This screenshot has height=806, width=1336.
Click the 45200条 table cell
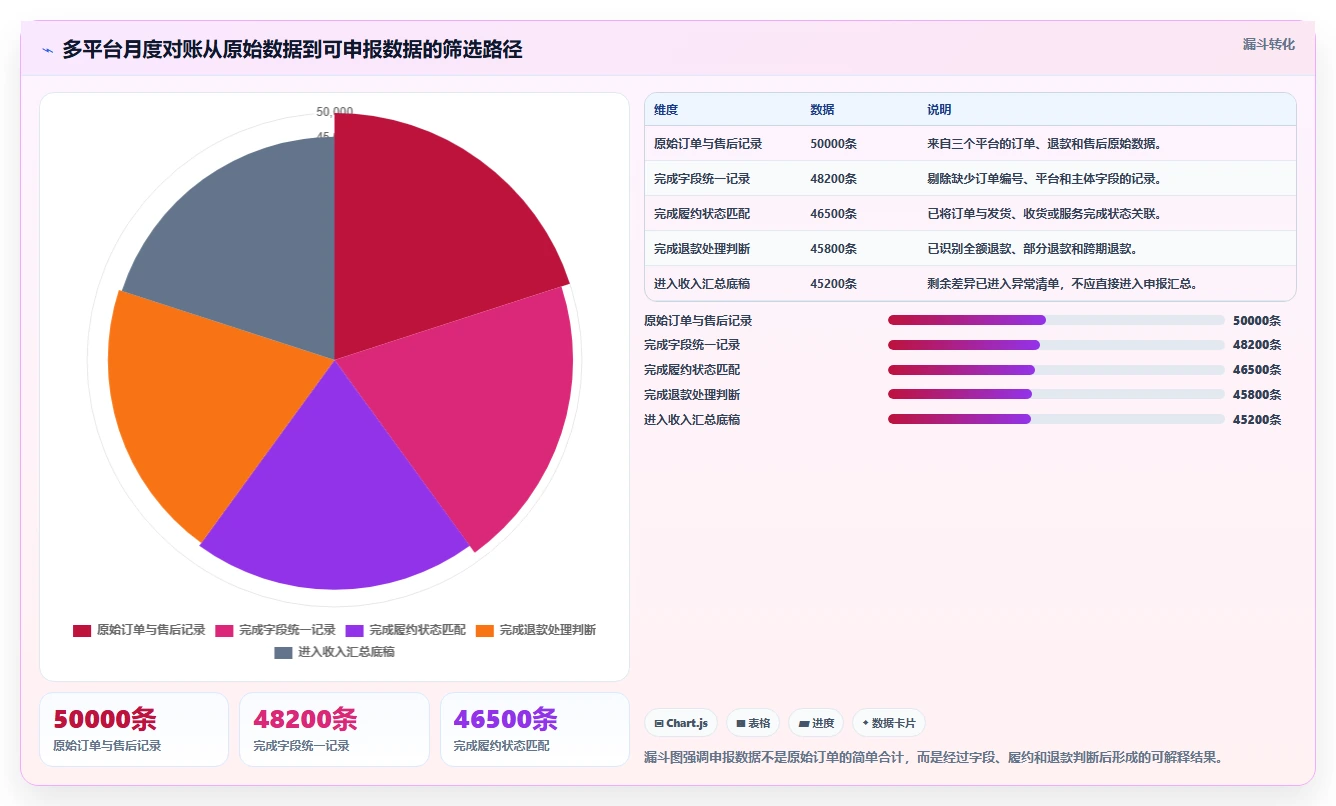pos(833,284)
